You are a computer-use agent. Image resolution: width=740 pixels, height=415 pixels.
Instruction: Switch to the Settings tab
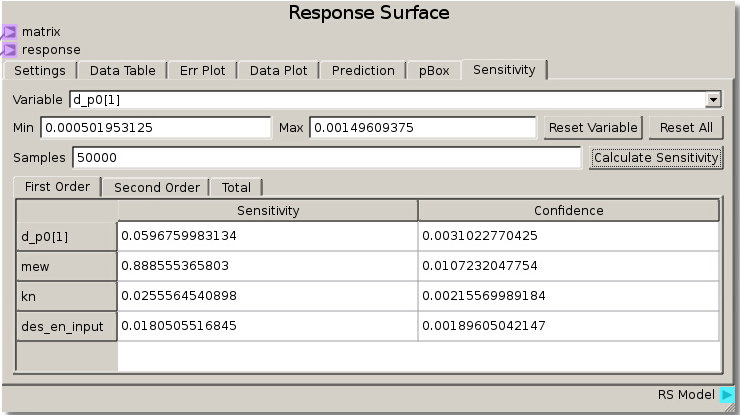coord(40,71)
